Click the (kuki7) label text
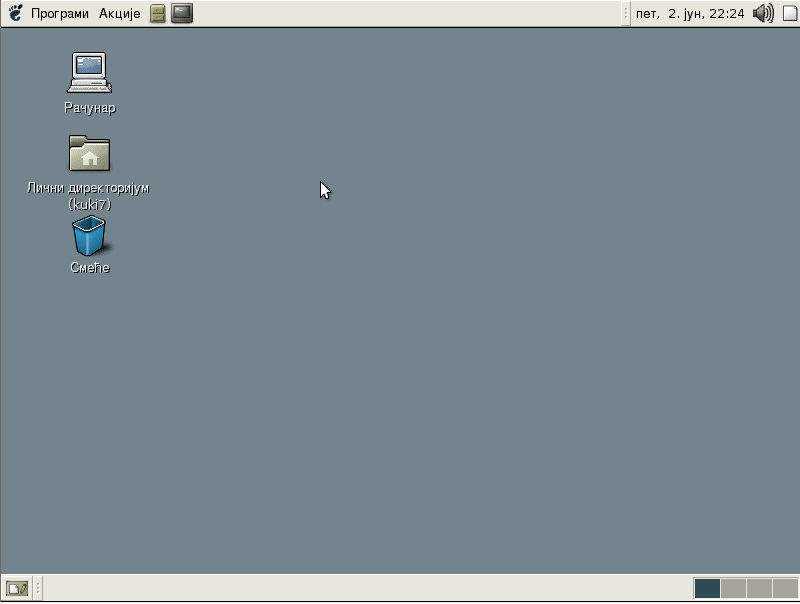This screenshot has height=604, width=800. click(90, 205)
